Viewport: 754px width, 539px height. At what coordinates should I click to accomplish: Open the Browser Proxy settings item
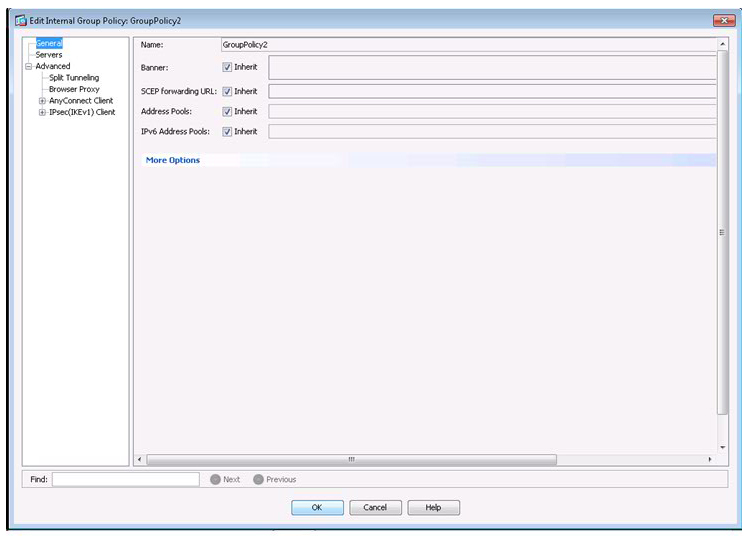[x=74, y=89]
